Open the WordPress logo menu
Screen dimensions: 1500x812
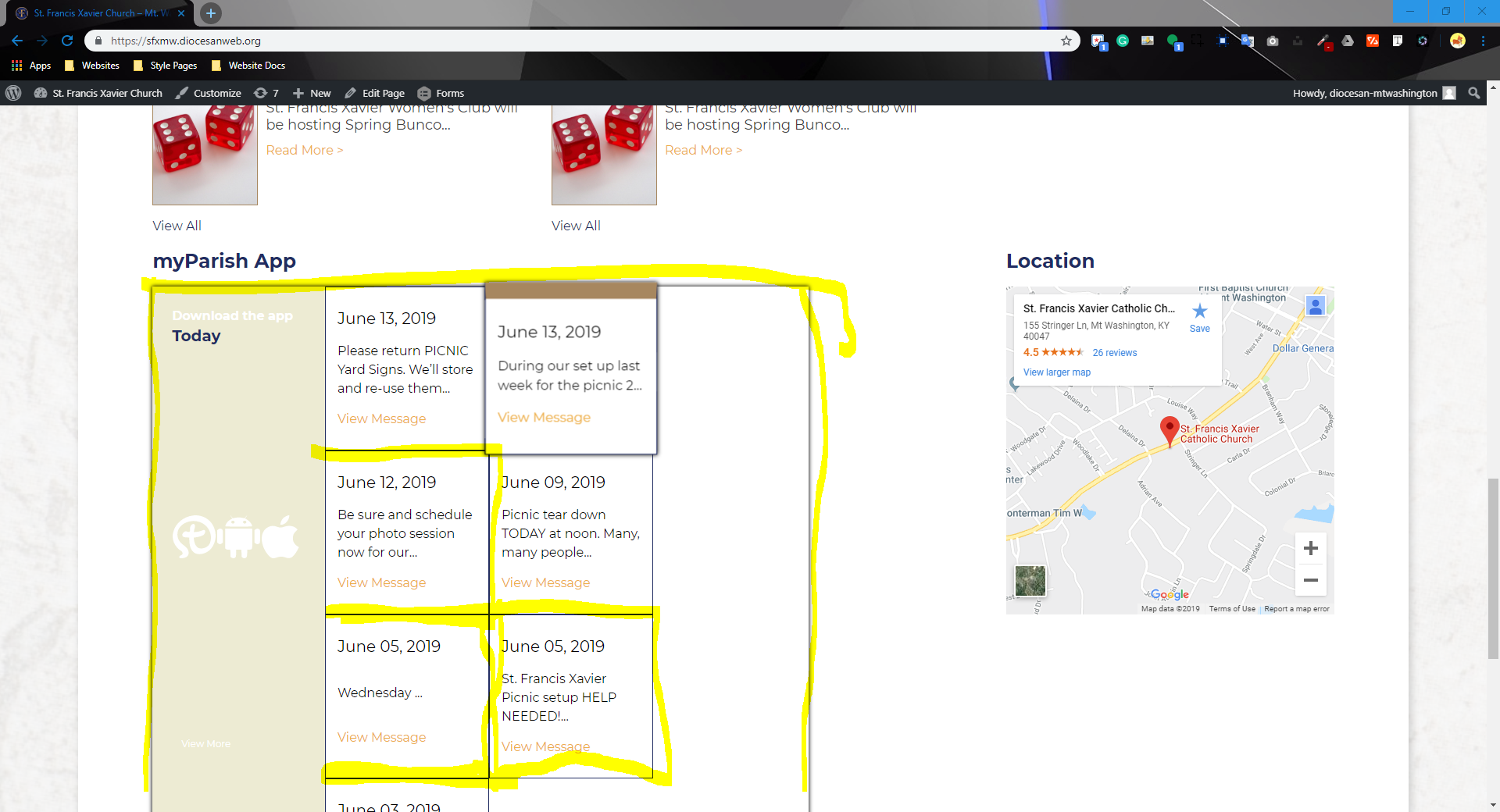point(13,93)
